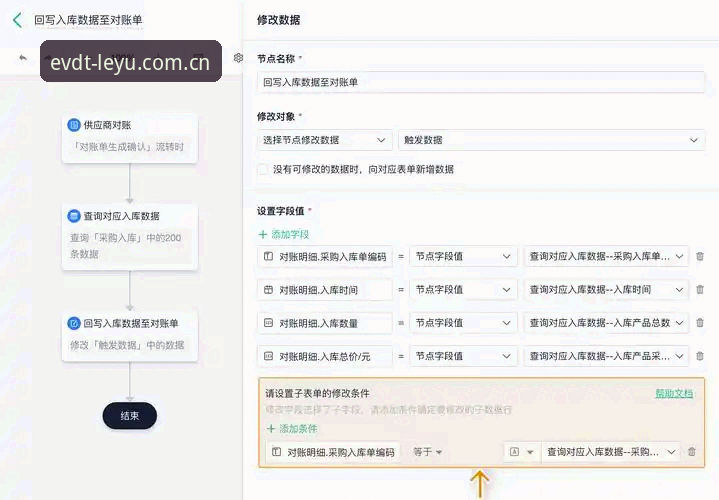The height and width of the screenshot is (500, 719).
Task: Go back using the green back arrow
Action: click(x=17, y=20)
